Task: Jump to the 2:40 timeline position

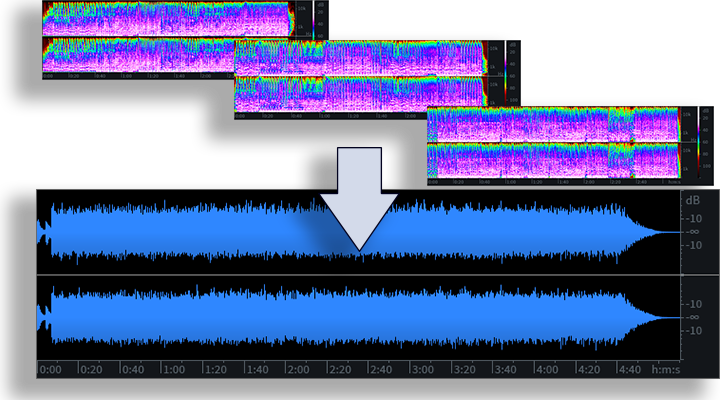Action: 381,369
